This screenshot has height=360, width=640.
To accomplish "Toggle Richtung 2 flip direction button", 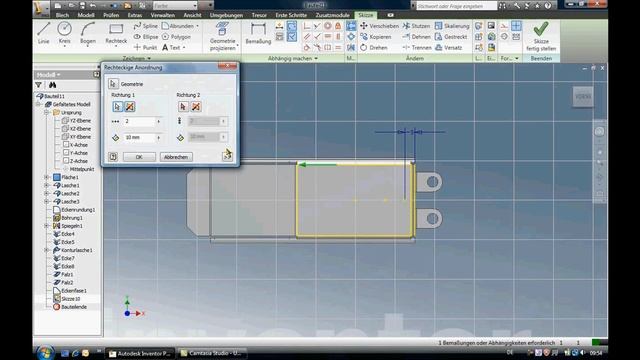I will [x=196, y=107].
